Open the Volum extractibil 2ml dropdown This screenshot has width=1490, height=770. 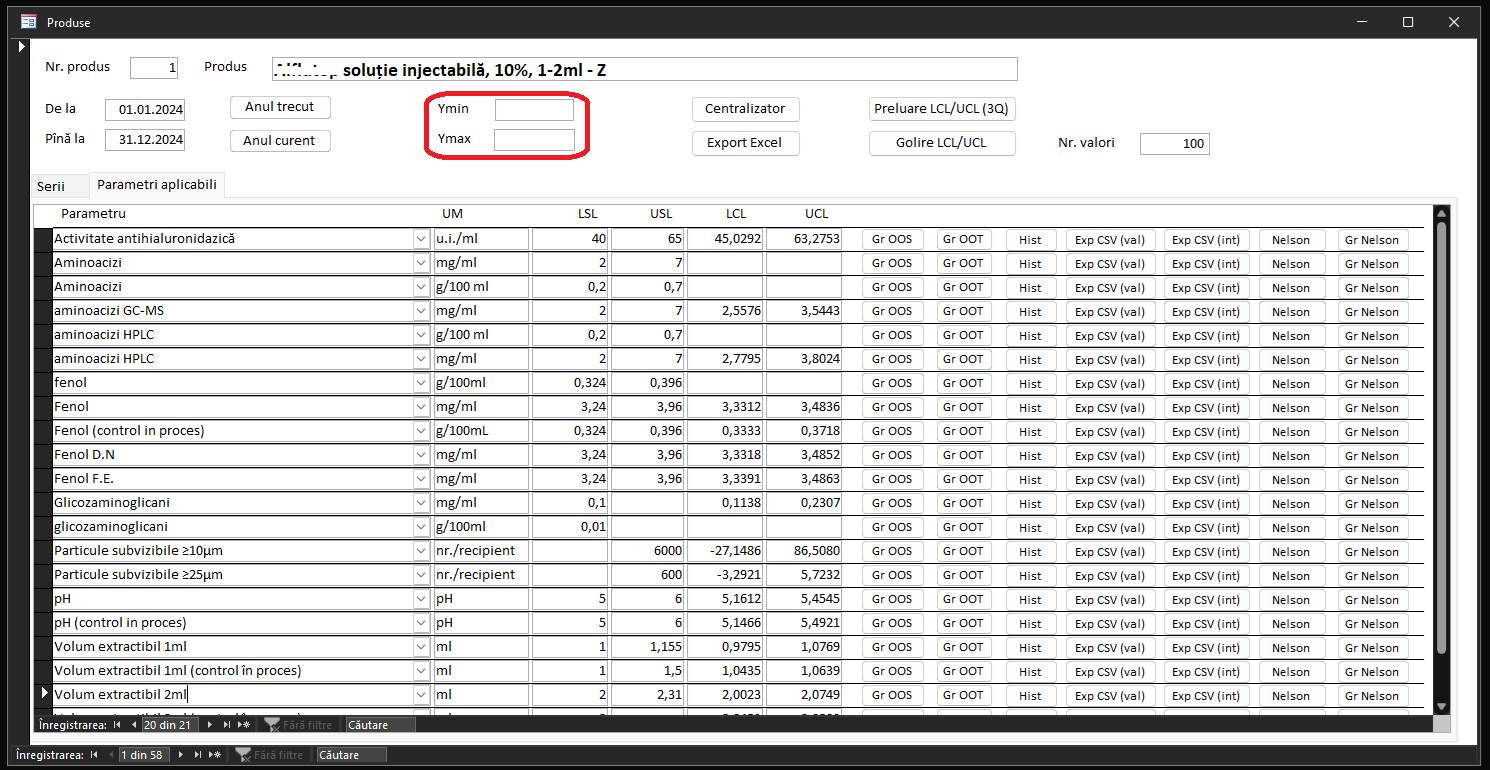421,694
